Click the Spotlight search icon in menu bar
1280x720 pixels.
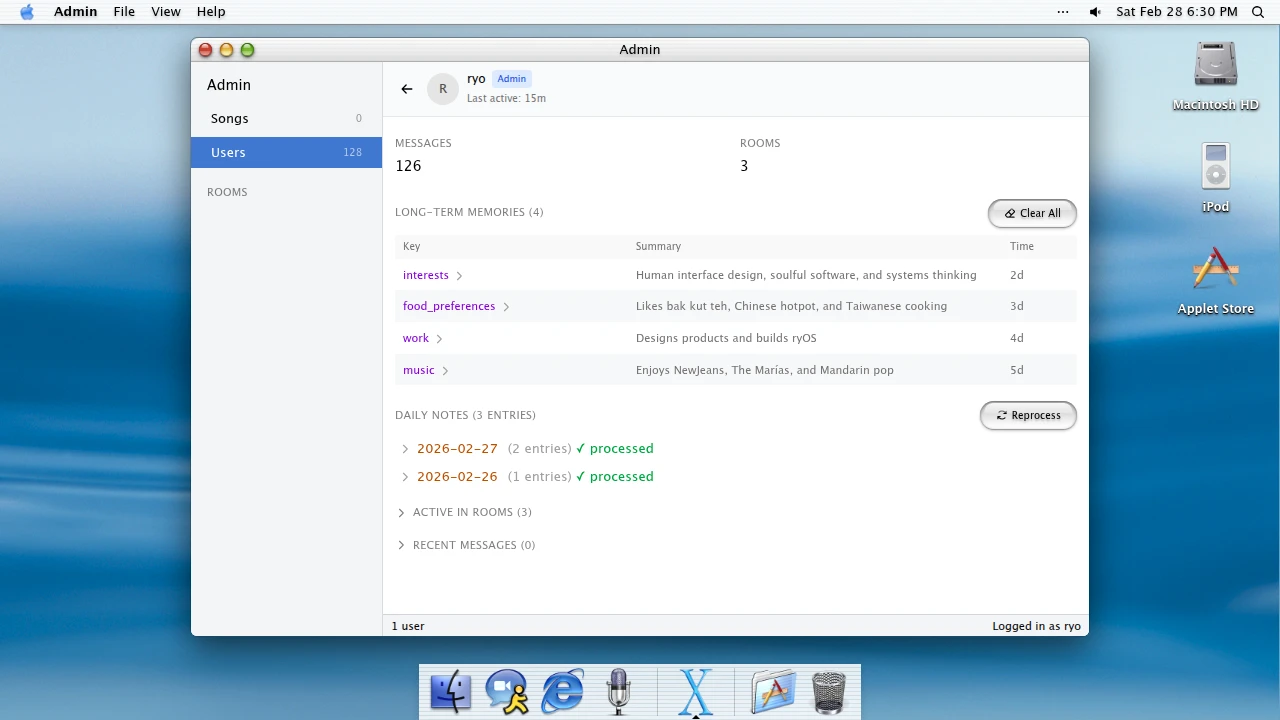(x=1258, y=12)
